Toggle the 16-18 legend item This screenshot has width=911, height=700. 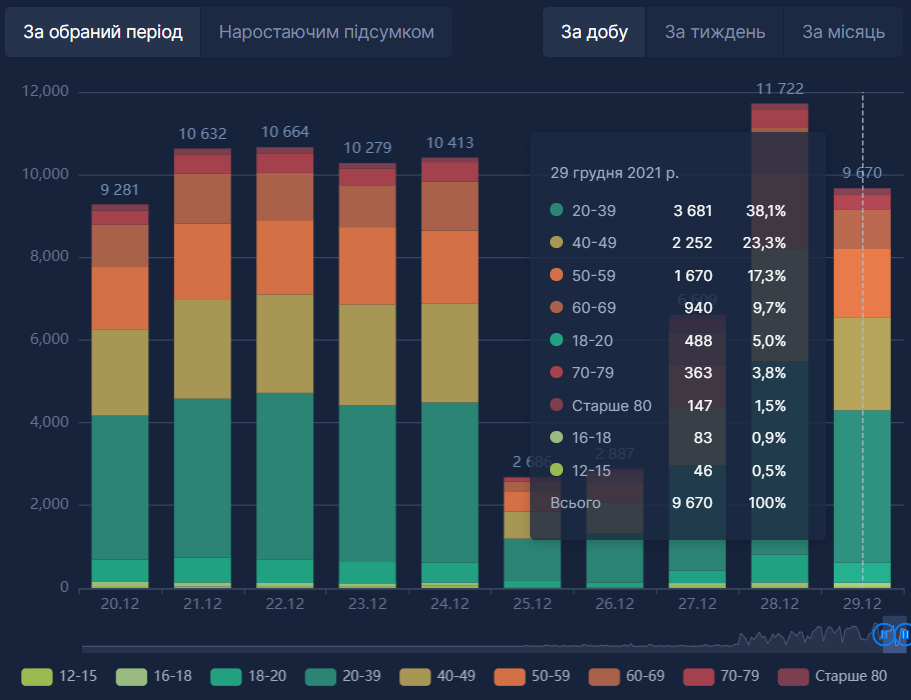[x=132, y=676]
